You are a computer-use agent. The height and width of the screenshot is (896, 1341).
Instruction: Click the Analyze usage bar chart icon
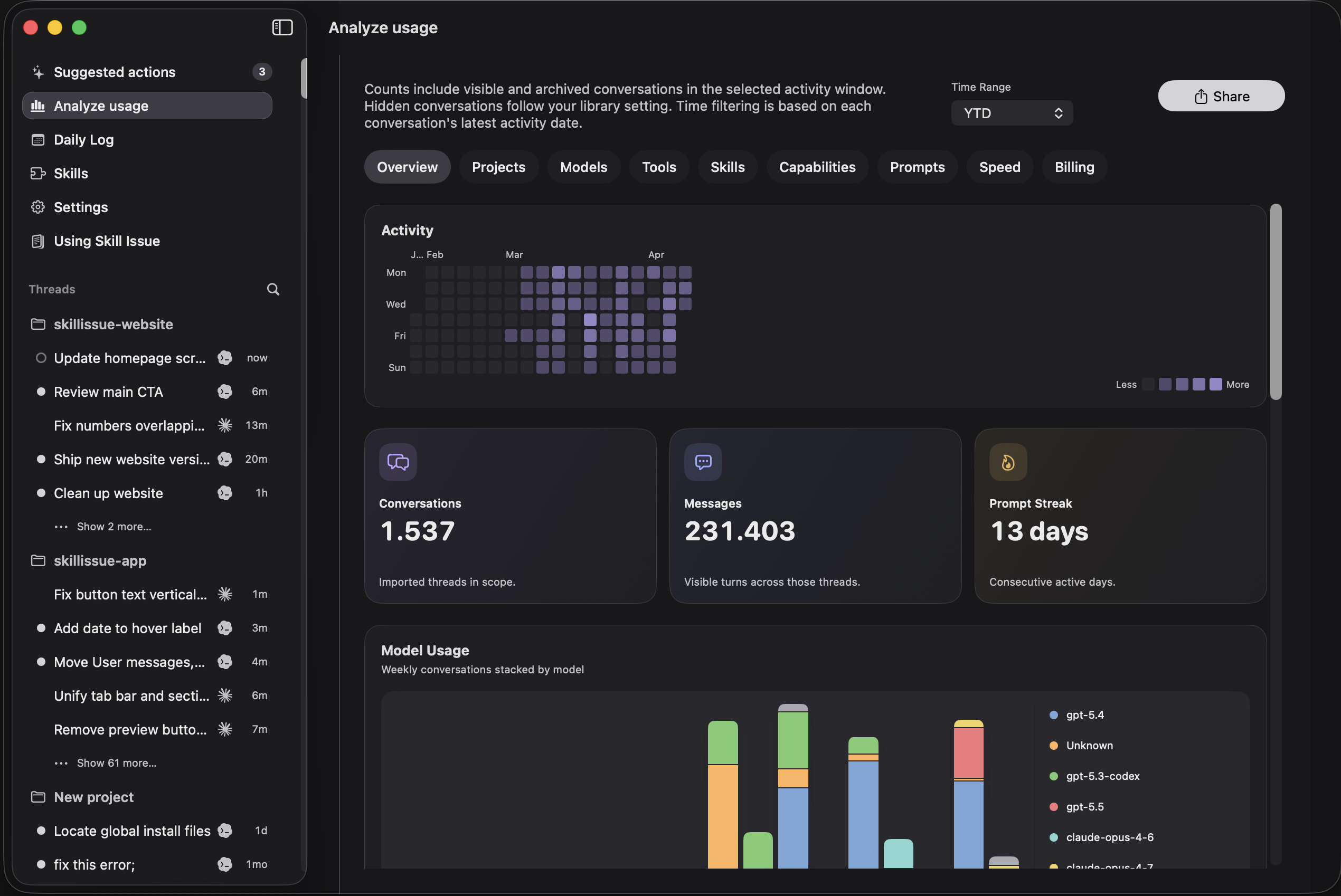(x=37, y=106)
